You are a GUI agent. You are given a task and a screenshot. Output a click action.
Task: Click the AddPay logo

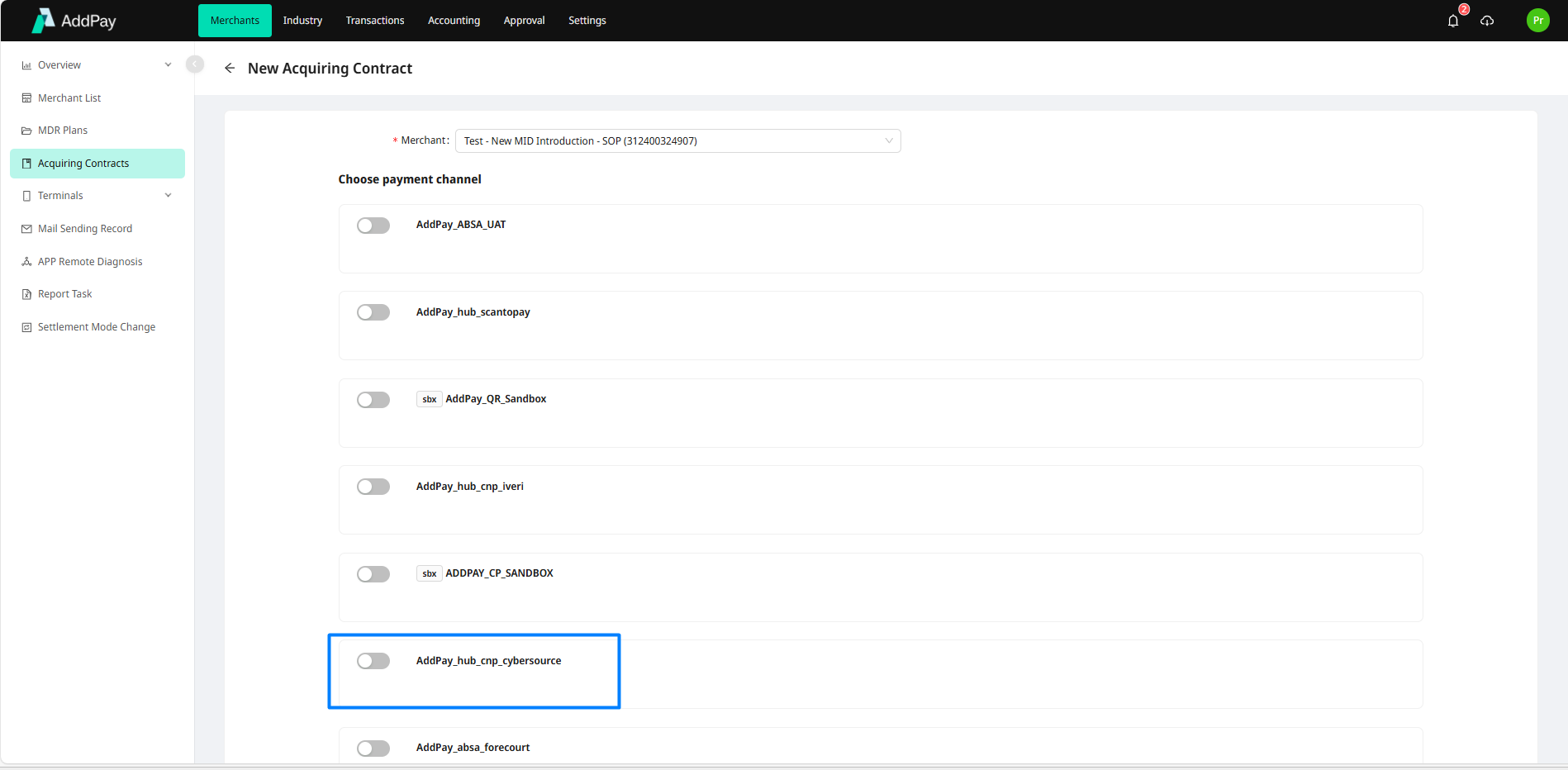pos(74,21)
